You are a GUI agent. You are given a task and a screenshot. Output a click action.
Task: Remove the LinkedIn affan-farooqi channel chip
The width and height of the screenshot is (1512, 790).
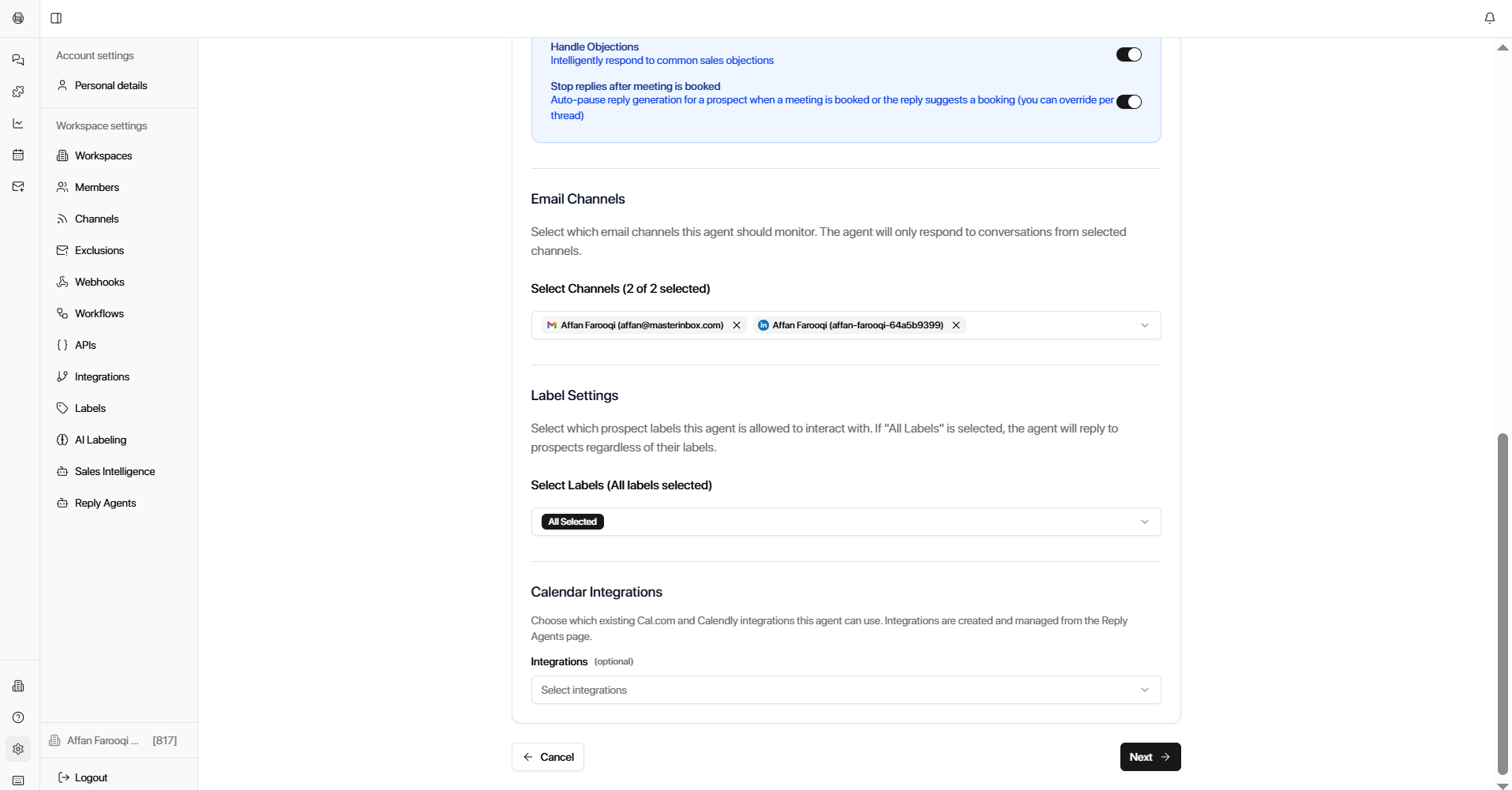coord(956,325)
